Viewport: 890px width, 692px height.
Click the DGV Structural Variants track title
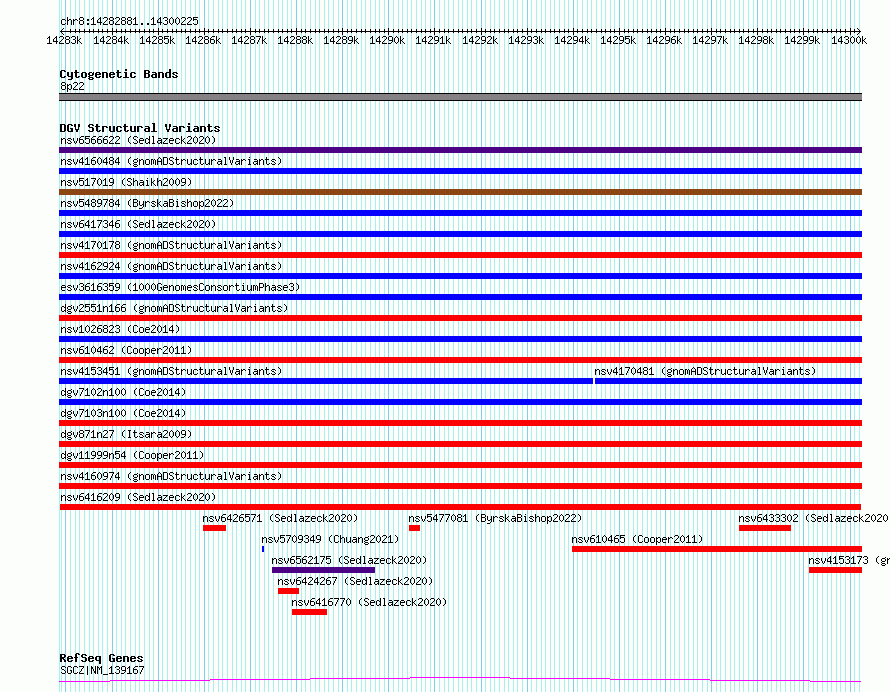pyautogui.click(x=140, y=128)
